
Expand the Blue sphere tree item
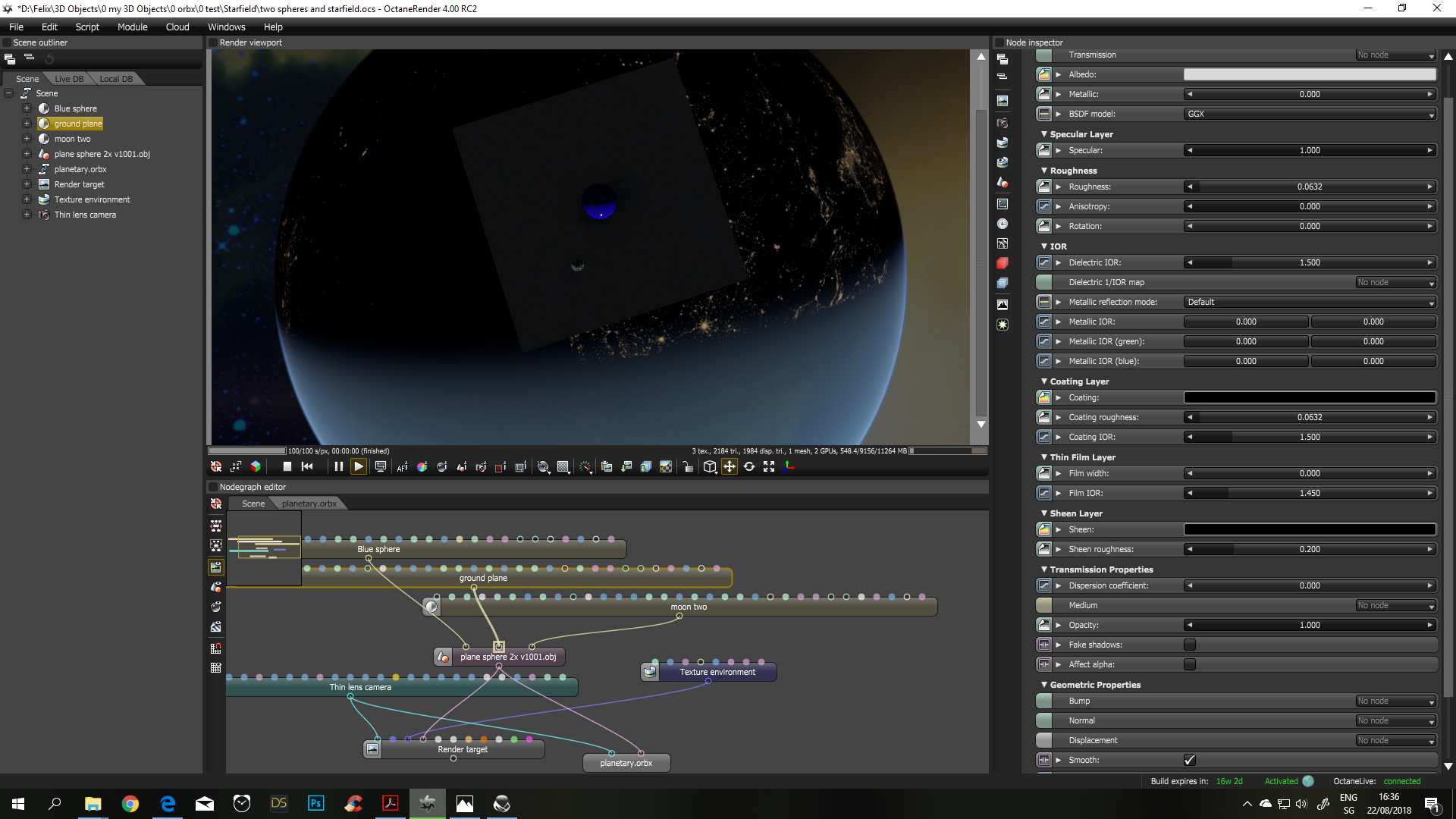[x=27, y=108]
